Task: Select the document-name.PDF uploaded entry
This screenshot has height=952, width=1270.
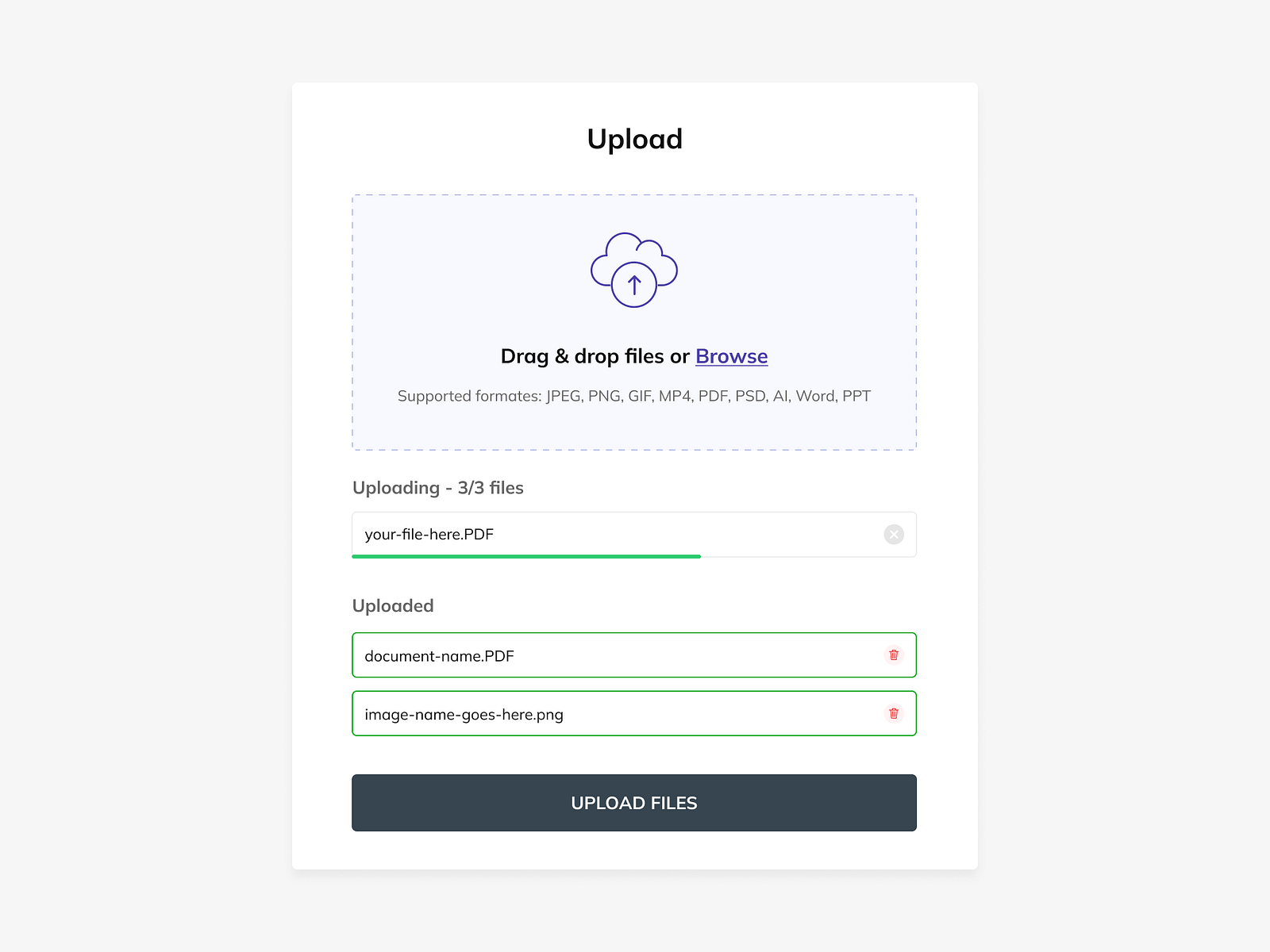Action: click(x=556, y=655)
